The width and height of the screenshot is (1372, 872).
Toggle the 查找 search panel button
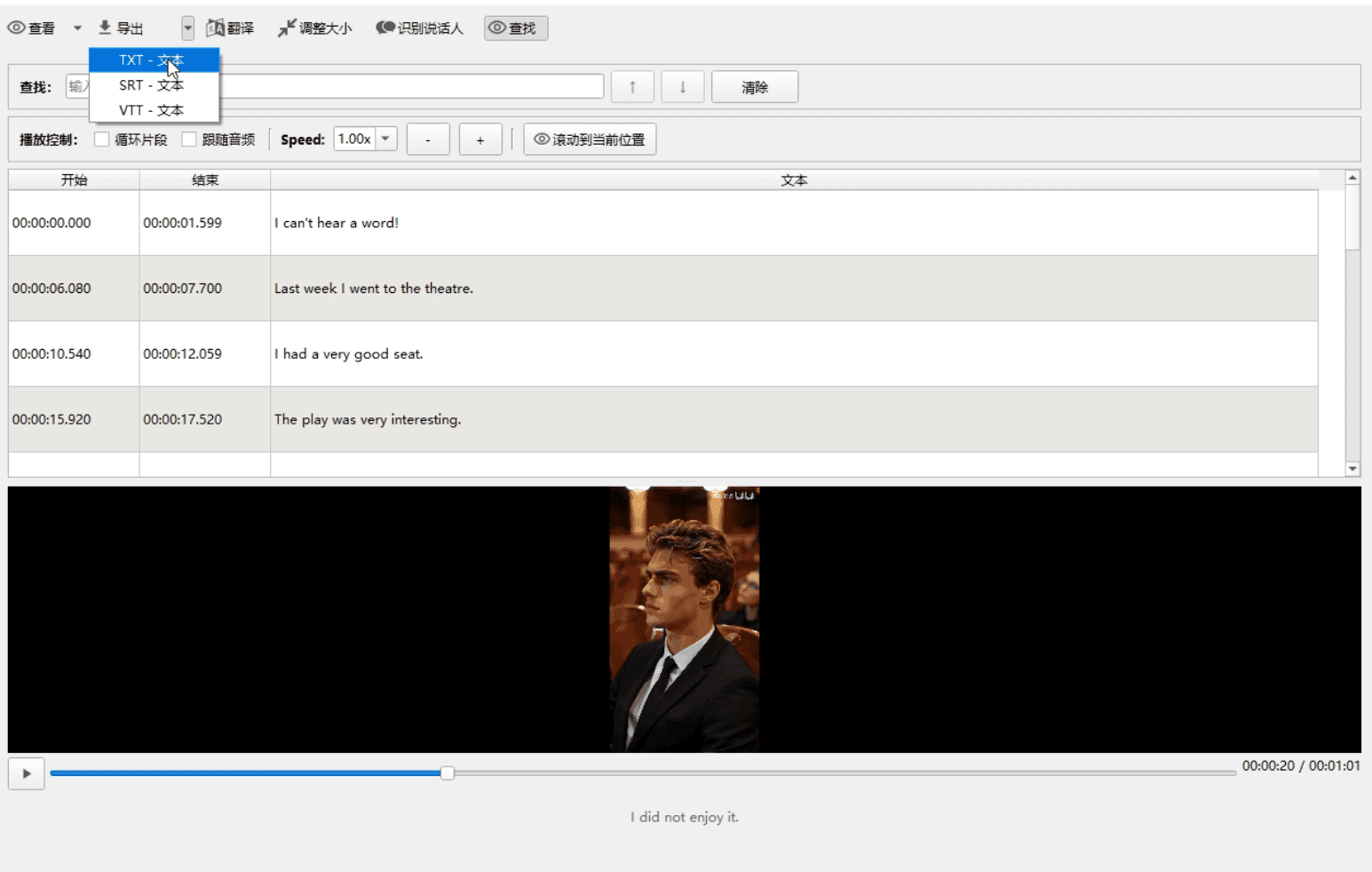pyautogui.click(x=516, y=28)
